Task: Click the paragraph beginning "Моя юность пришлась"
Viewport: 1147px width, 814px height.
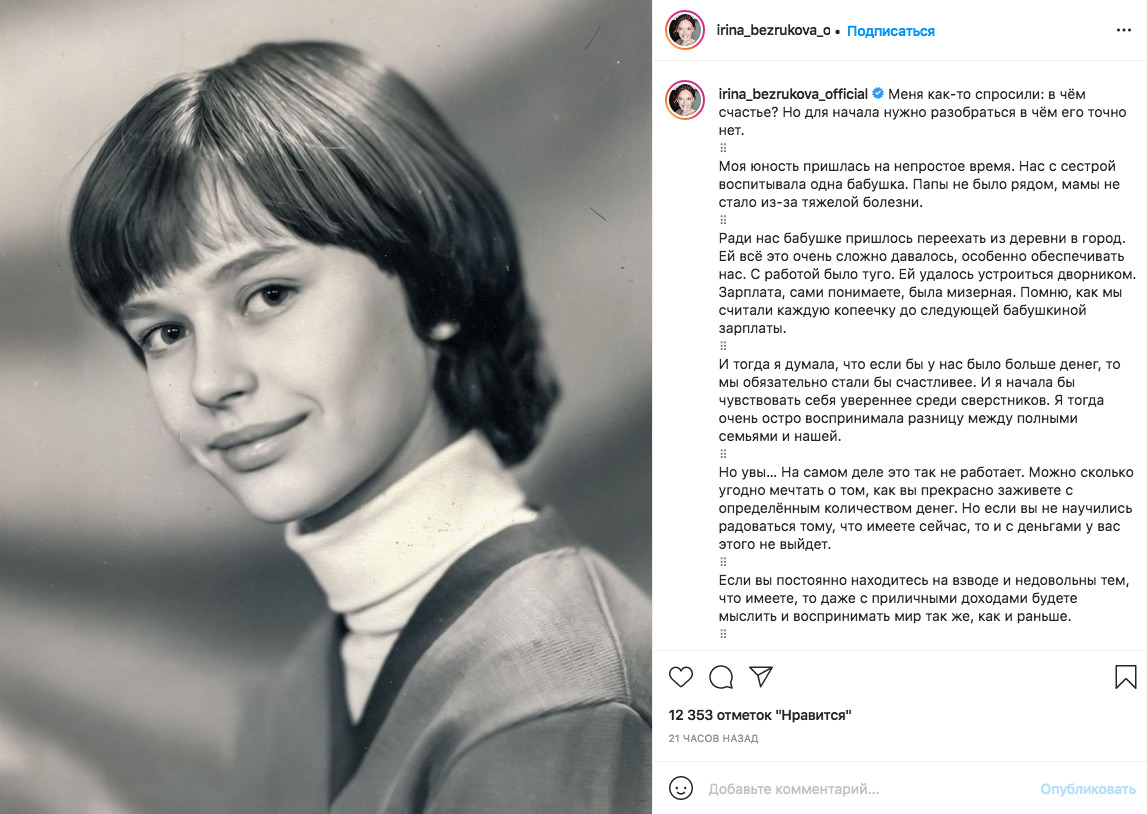Action: click(x=918, y=184)
